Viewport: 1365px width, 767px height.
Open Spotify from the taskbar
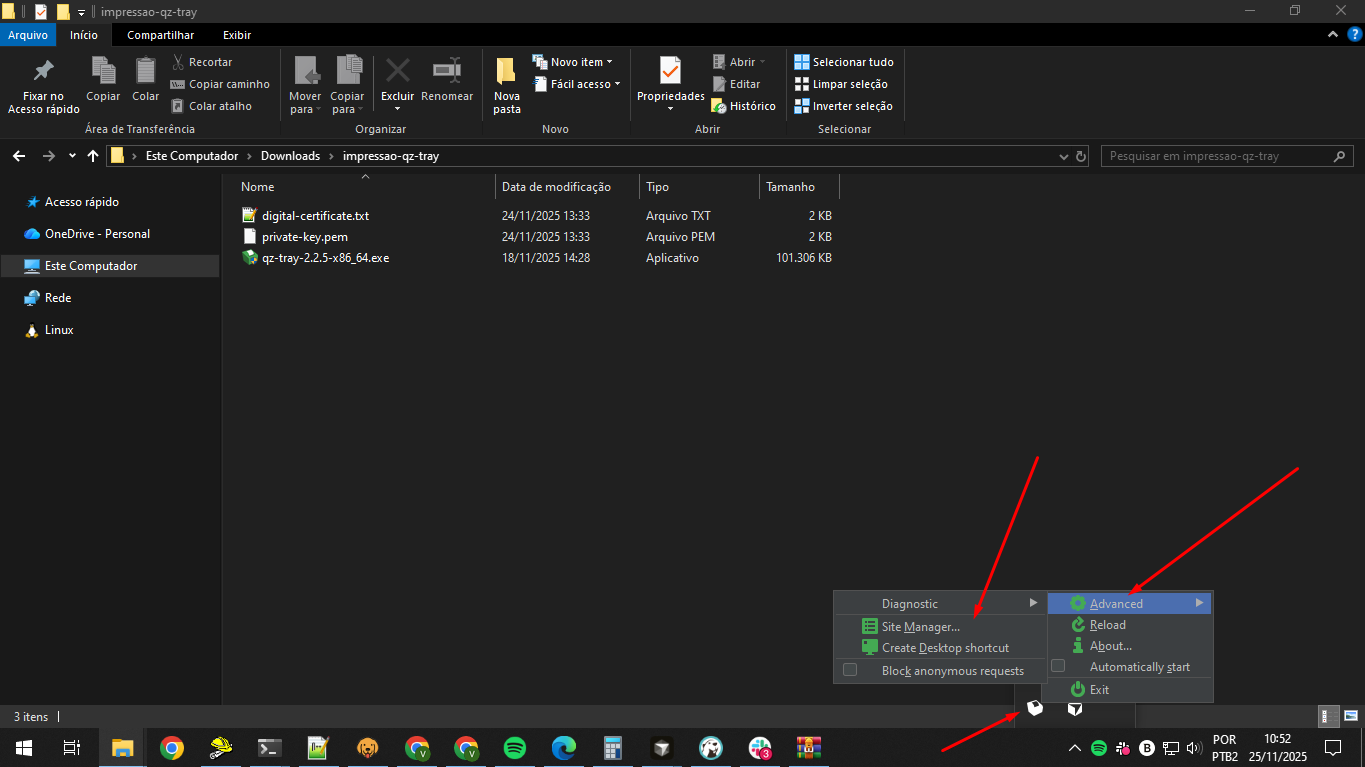(515, 748)
